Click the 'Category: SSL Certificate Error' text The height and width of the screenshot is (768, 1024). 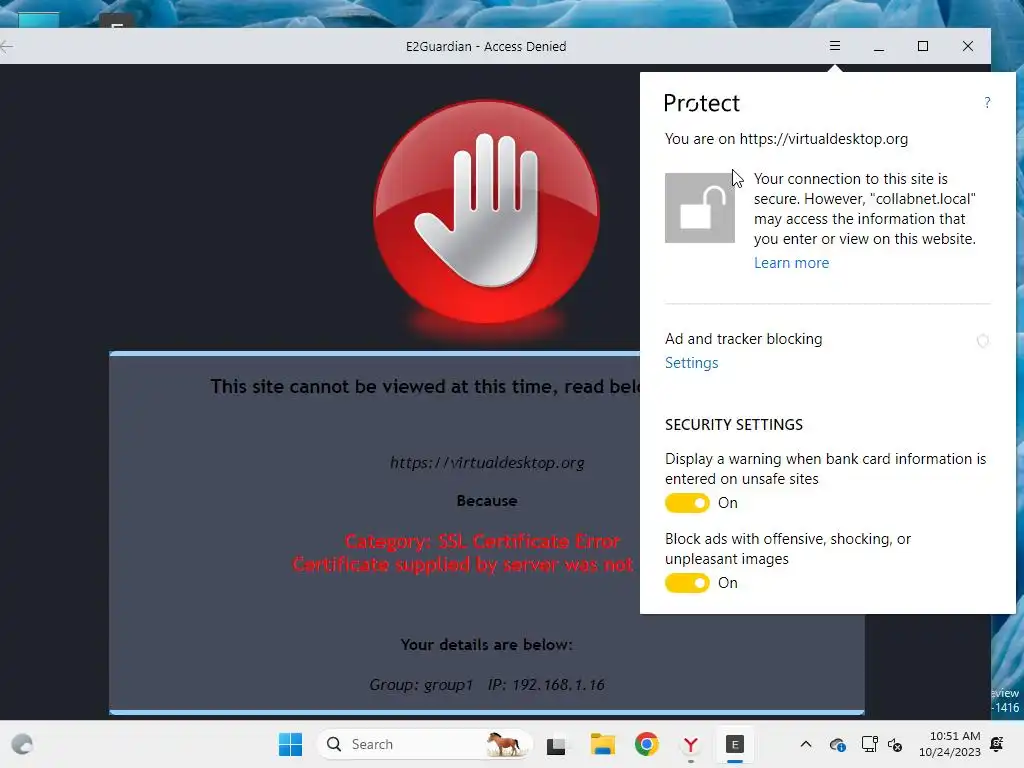482,541
